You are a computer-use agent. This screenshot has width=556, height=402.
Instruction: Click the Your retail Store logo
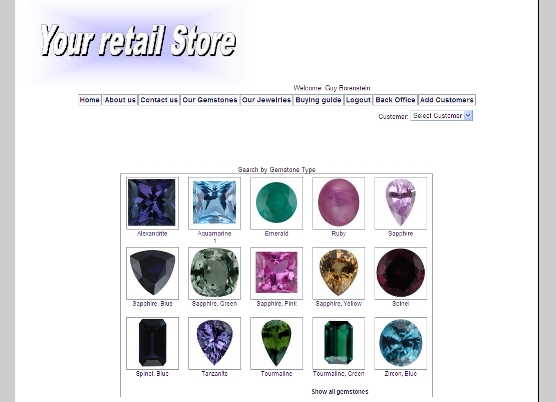[138, 41]
